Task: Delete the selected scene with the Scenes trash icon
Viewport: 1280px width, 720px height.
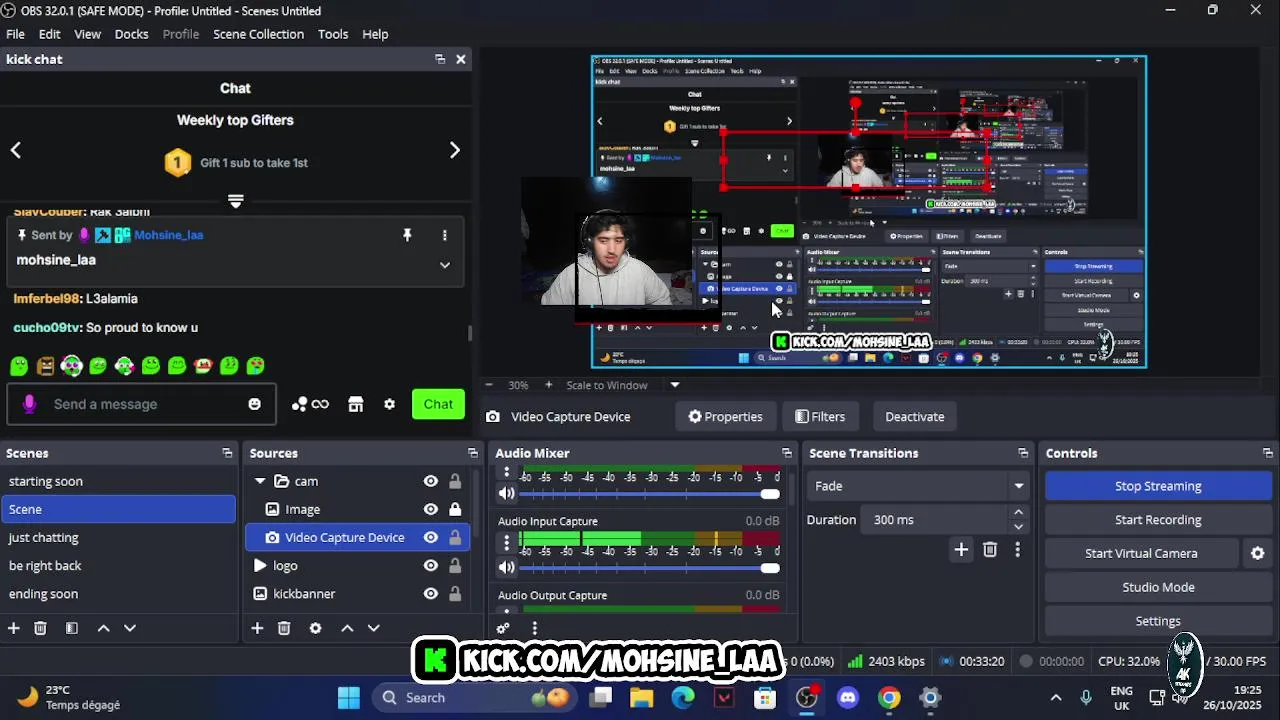Action: [40, 628]
